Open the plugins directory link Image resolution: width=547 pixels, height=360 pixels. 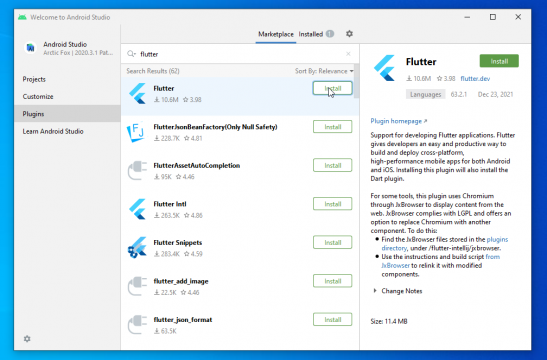click(497, 239)
